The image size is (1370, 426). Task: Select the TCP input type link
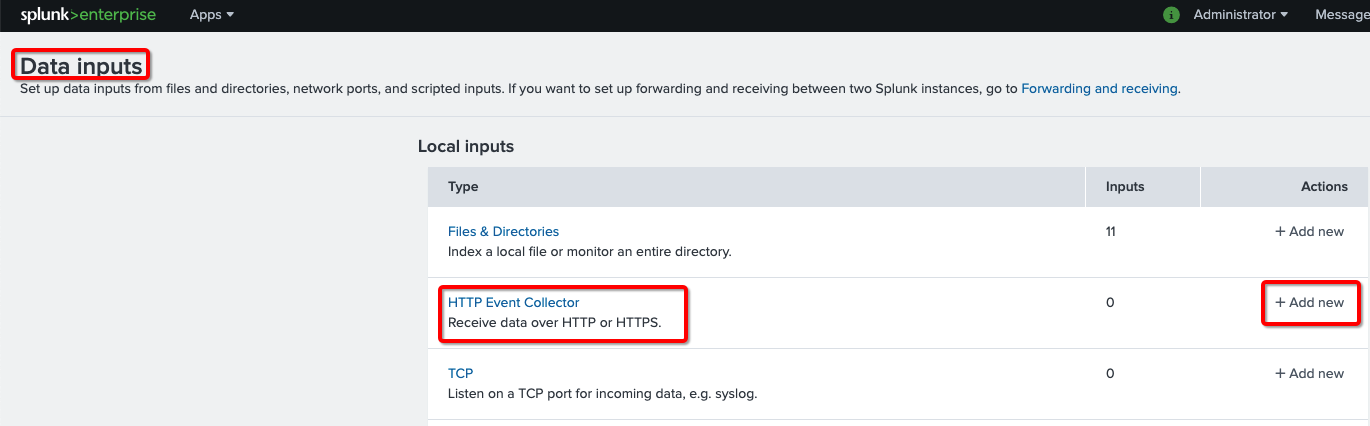point(460,373)
